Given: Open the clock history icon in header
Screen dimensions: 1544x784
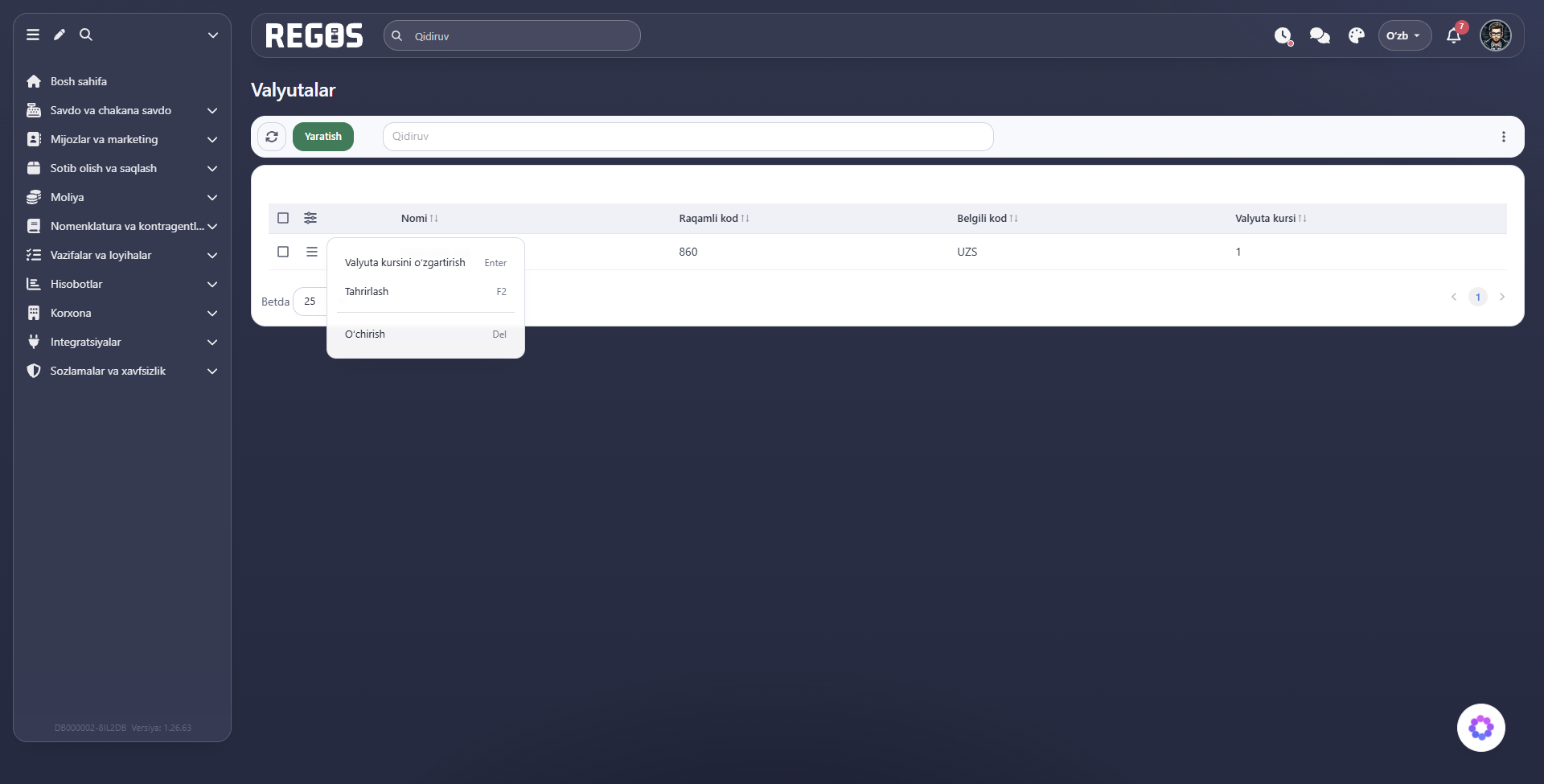Looking at the screenshot, I should (x=1283, y=35).
